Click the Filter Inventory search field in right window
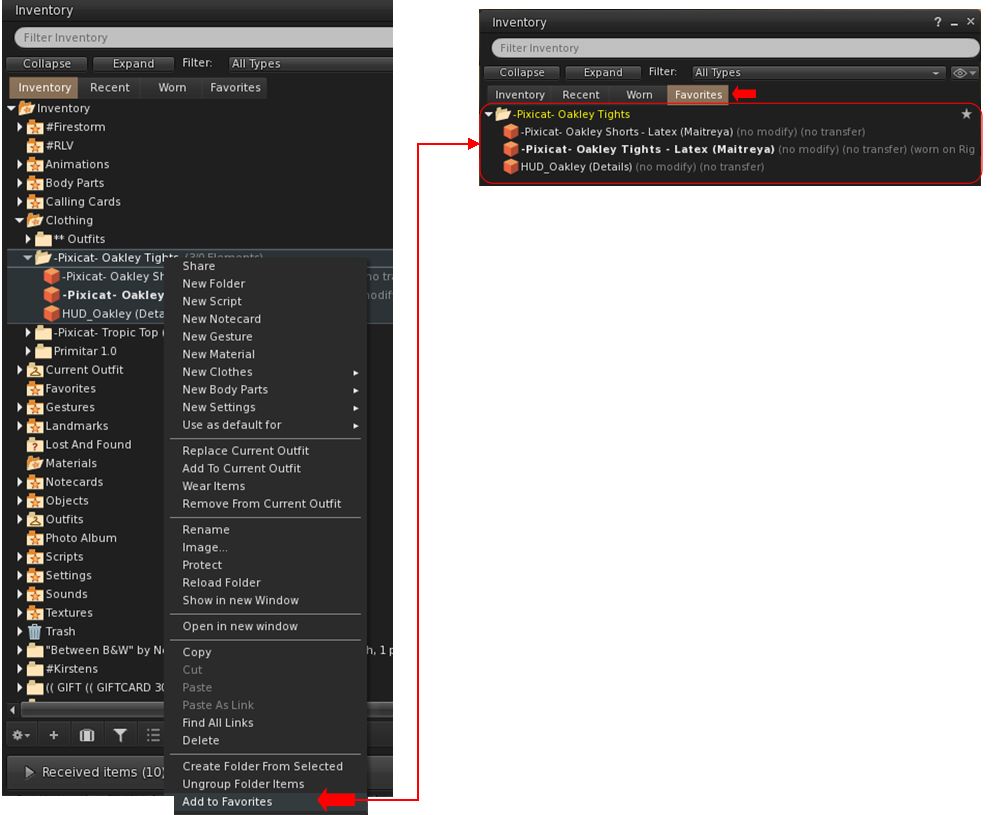This screenshot has width=993, height=815. pyautogui.click(x=735, y=48)
